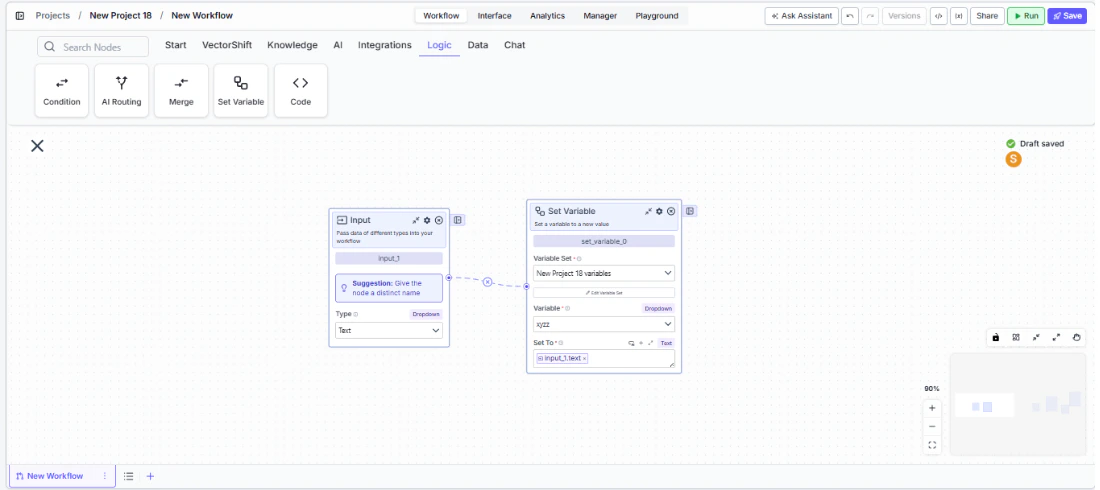The image size is (1100, 490).
Task: Open the user avatar S
Action: tap(1013, 159)
